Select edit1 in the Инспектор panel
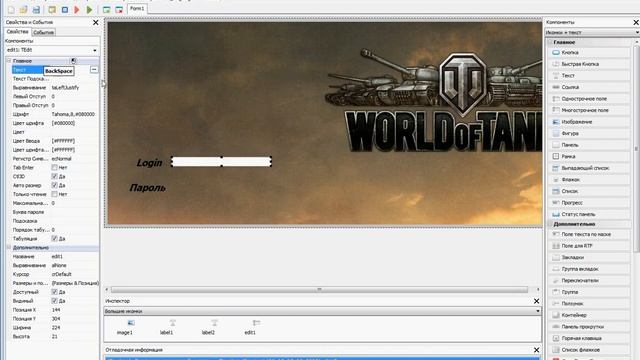This screenshot has width=640, height=360. click(250, 327)
